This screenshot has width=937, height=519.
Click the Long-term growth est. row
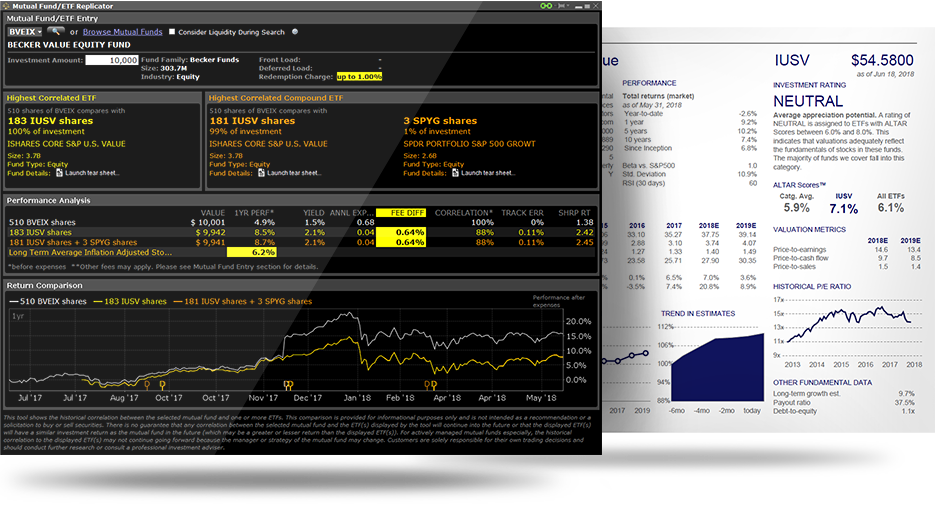point(844,394)
